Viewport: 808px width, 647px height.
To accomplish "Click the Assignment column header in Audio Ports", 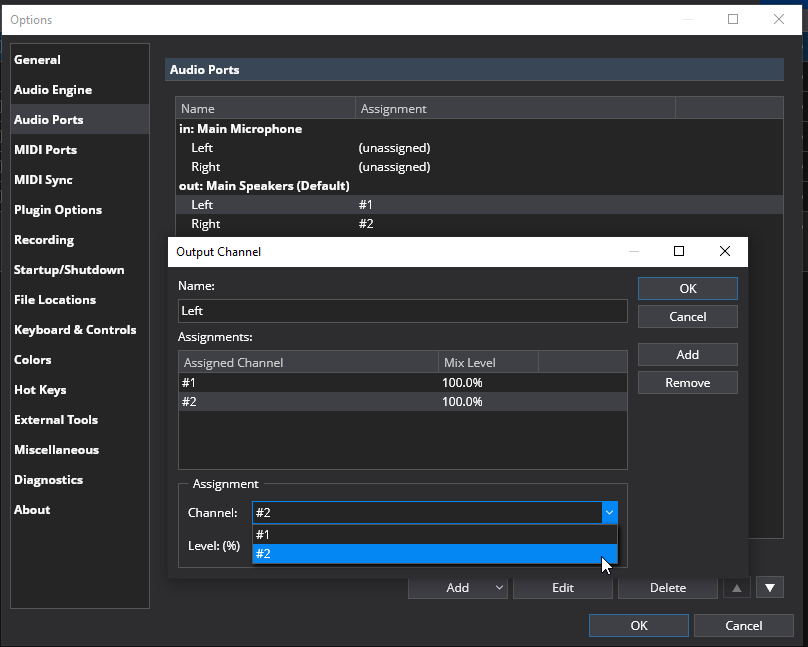I will coord(515,109).
